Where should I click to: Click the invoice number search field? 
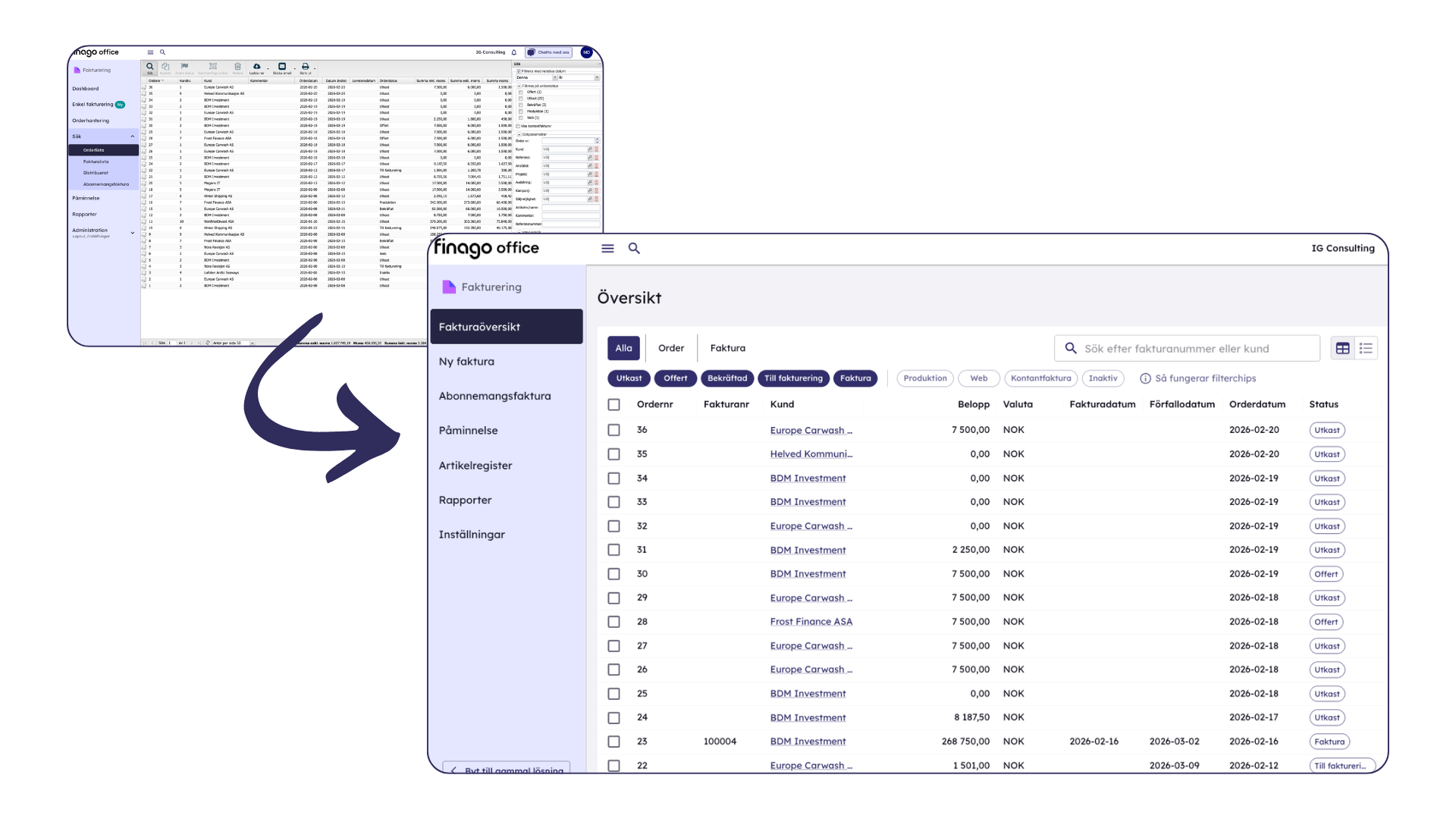[x=1187, y=348]
